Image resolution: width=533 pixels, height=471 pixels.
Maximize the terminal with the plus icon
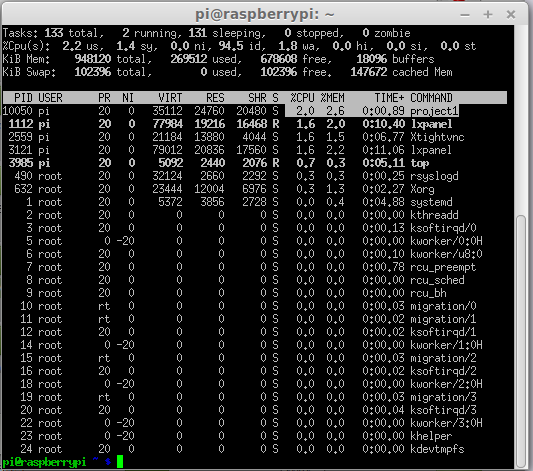coord(488,15)
